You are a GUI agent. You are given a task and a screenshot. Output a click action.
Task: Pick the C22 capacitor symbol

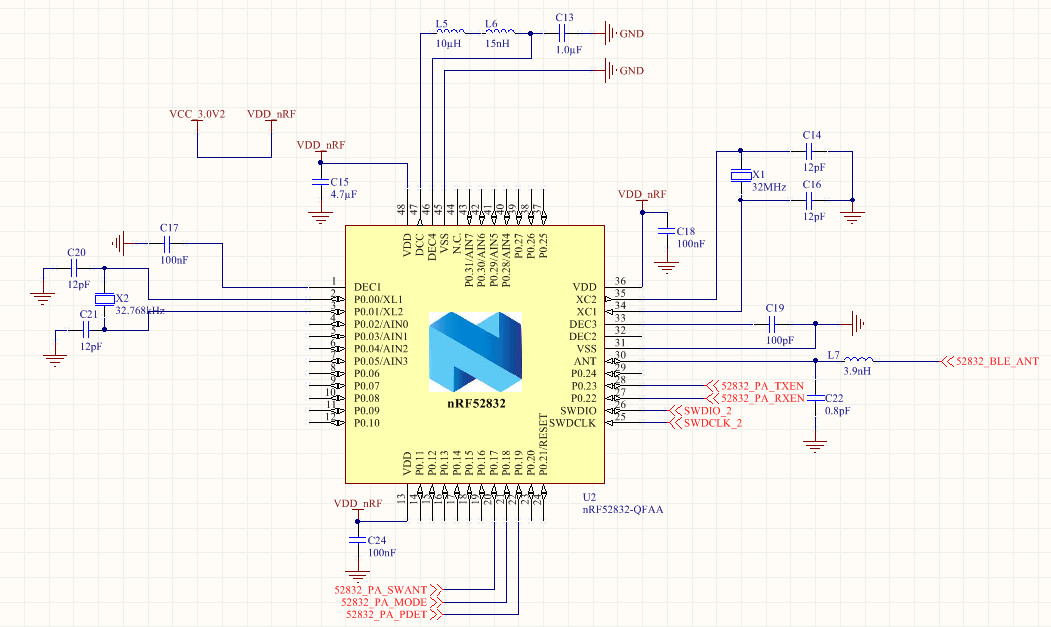point(815,398)
